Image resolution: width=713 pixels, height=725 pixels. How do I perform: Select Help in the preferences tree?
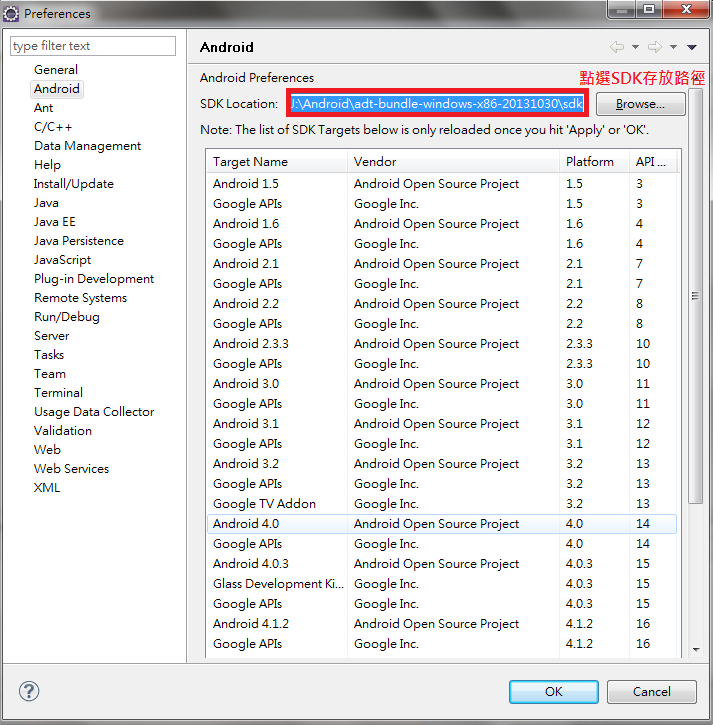coord(47,165)
